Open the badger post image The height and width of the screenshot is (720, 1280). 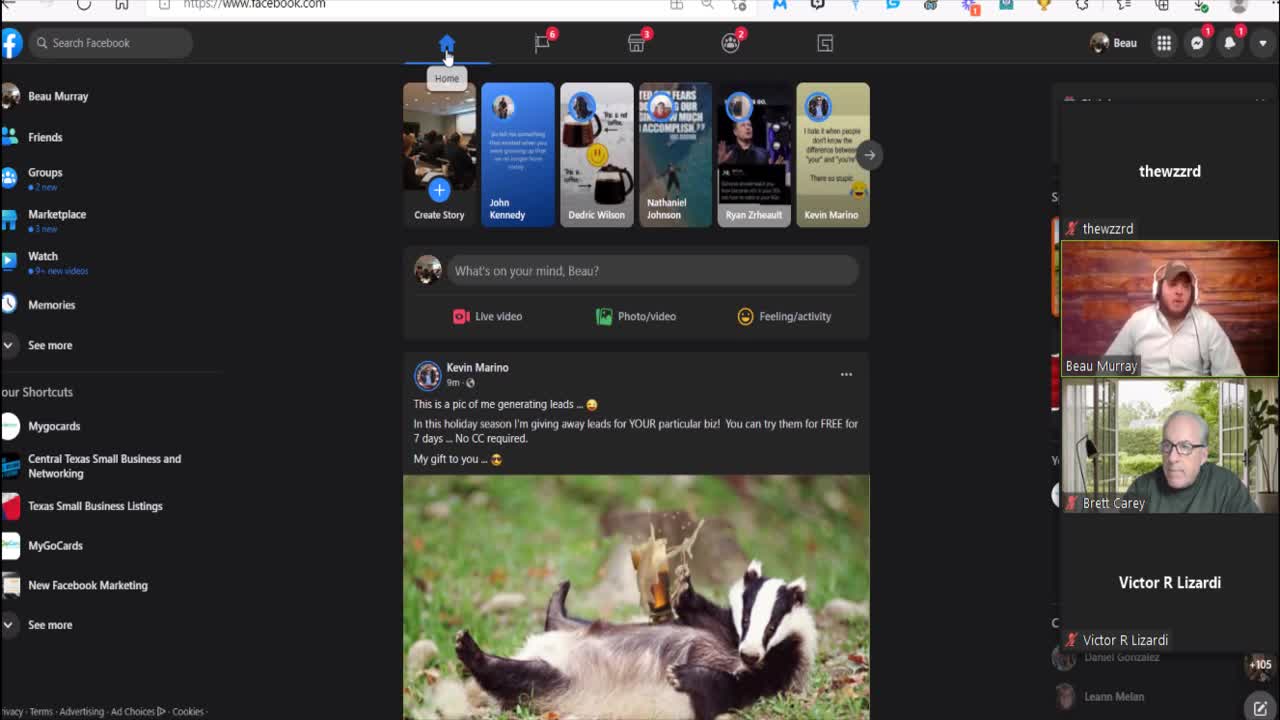pos(636,597)
